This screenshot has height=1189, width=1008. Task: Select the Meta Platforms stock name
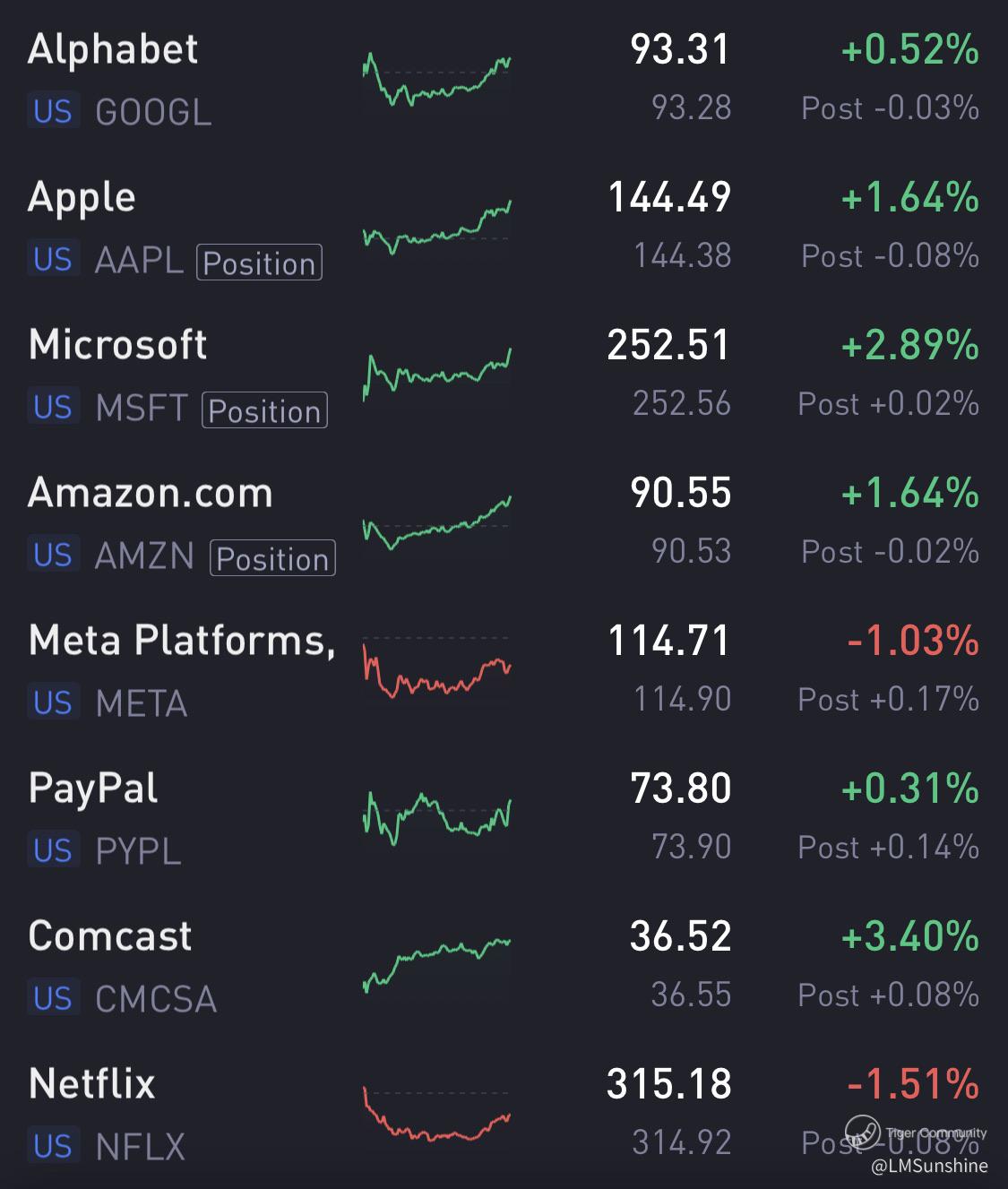pos(182,641)
